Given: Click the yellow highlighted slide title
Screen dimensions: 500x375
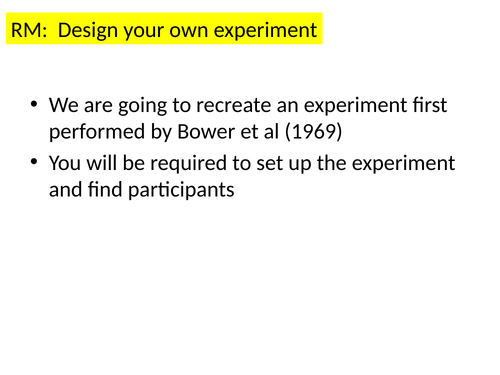Looking at the screenshot, I should pos(164,28).
